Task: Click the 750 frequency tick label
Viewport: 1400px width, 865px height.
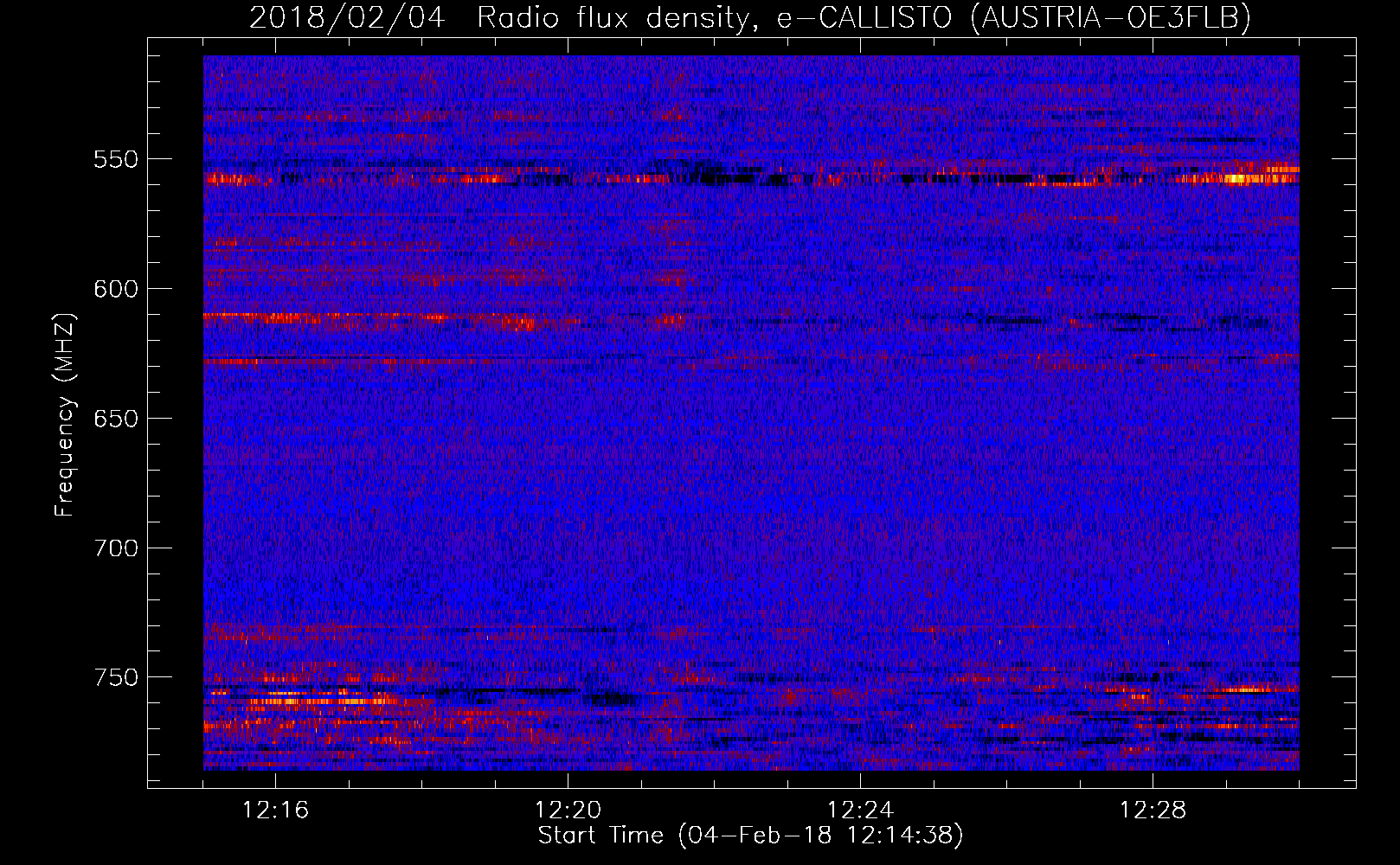Action: [115, 677]
